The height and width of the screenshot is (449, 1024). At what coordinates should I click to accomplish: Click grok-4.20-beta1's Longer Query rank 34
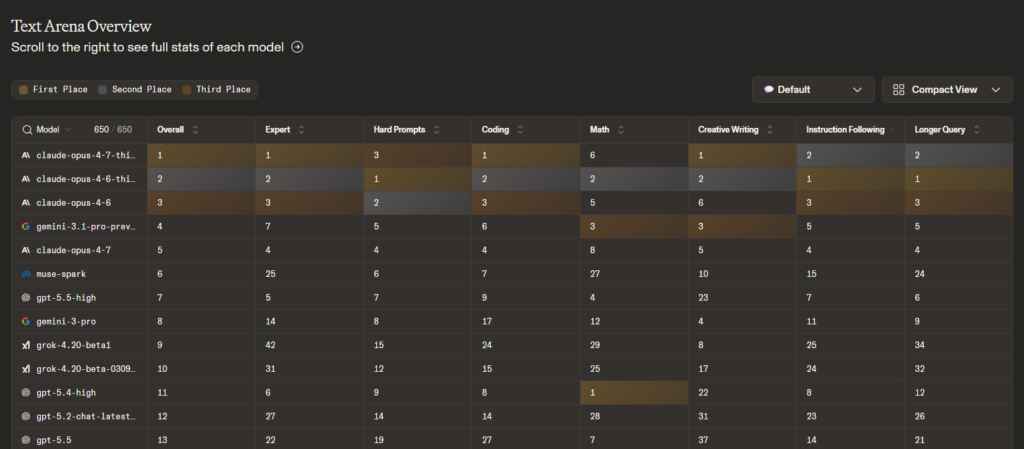(x=959, y=345)
